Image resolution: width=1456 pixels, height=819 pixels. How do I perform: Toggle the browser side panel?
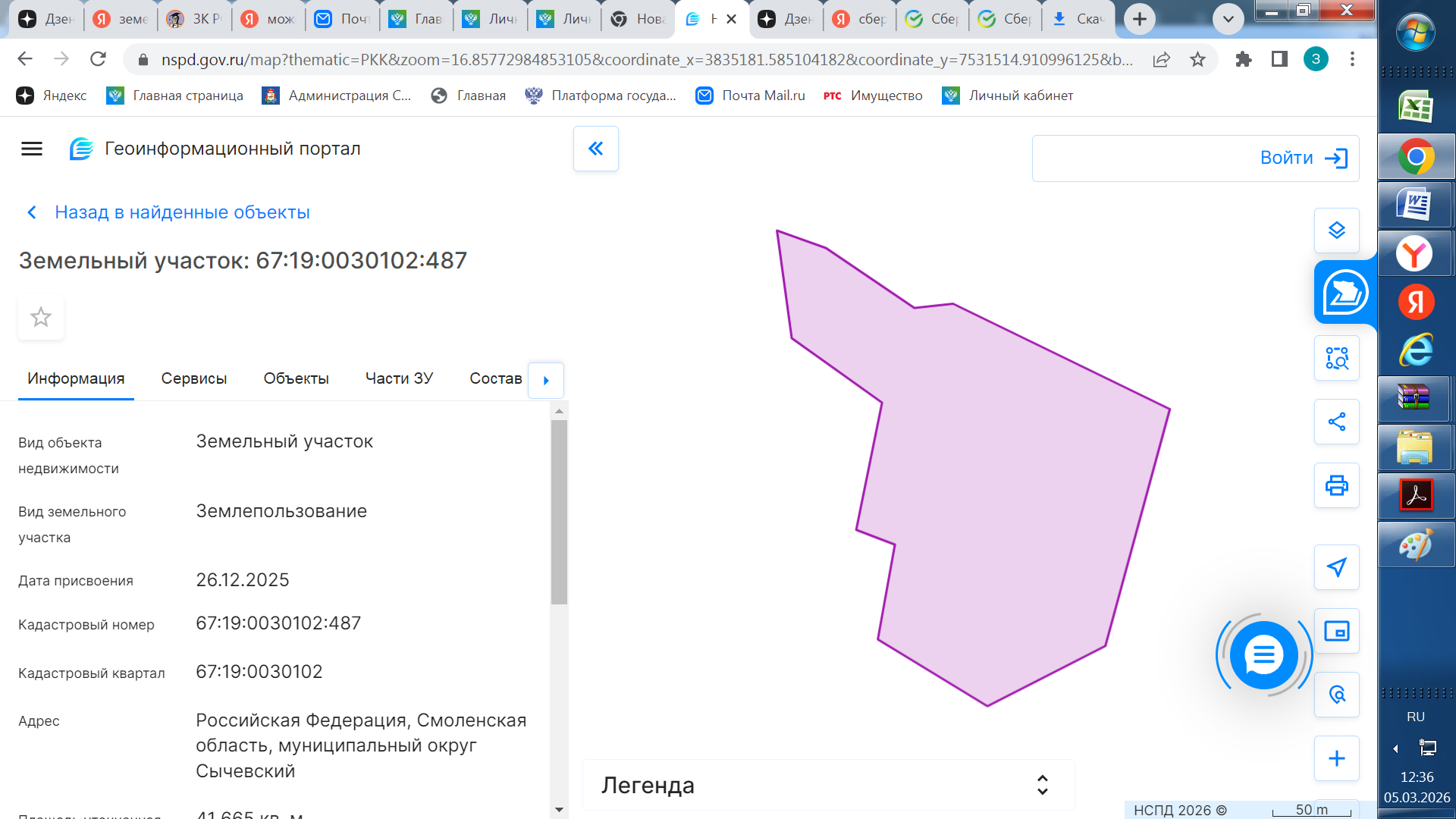pos(1279,59)
